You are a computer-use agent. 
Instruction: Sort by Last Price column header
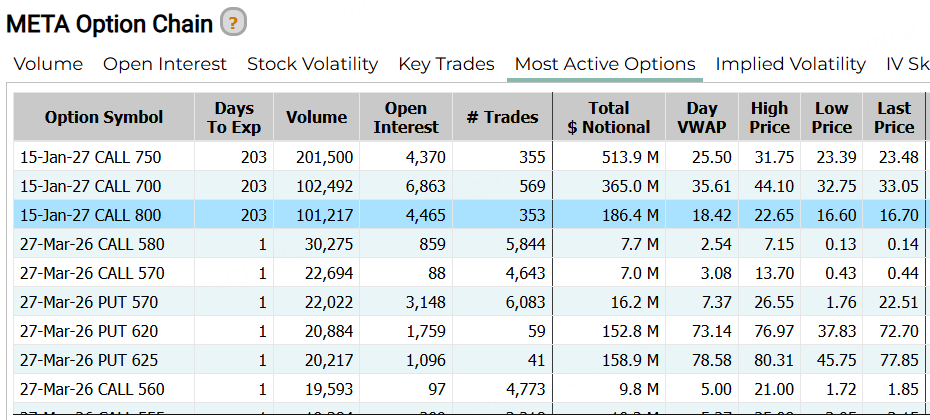[894, 118]
